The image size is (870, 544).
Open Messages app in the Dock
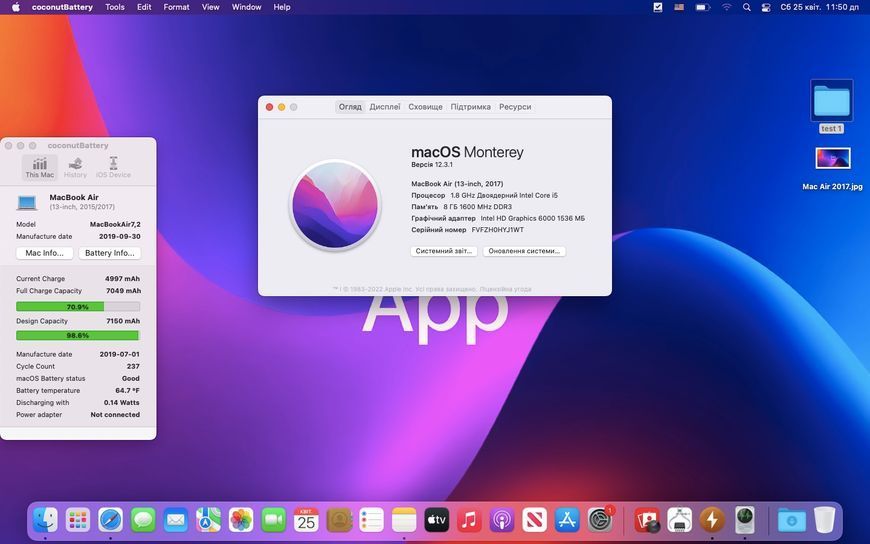tap(143, 520)
